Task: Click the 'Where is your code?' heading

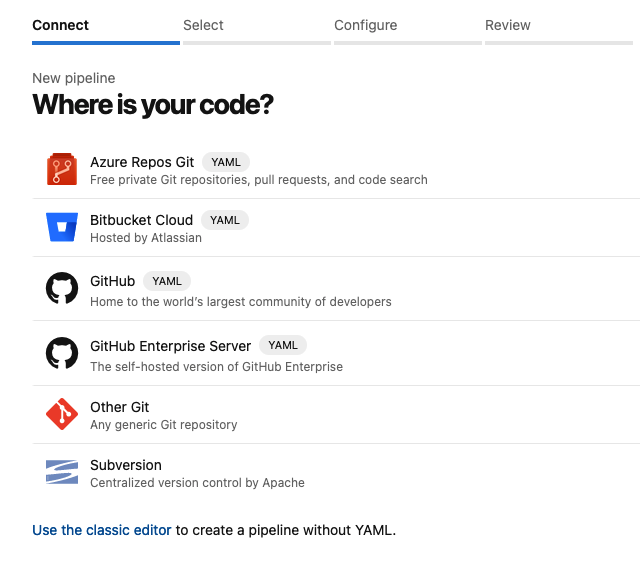Action: [153, 105]
